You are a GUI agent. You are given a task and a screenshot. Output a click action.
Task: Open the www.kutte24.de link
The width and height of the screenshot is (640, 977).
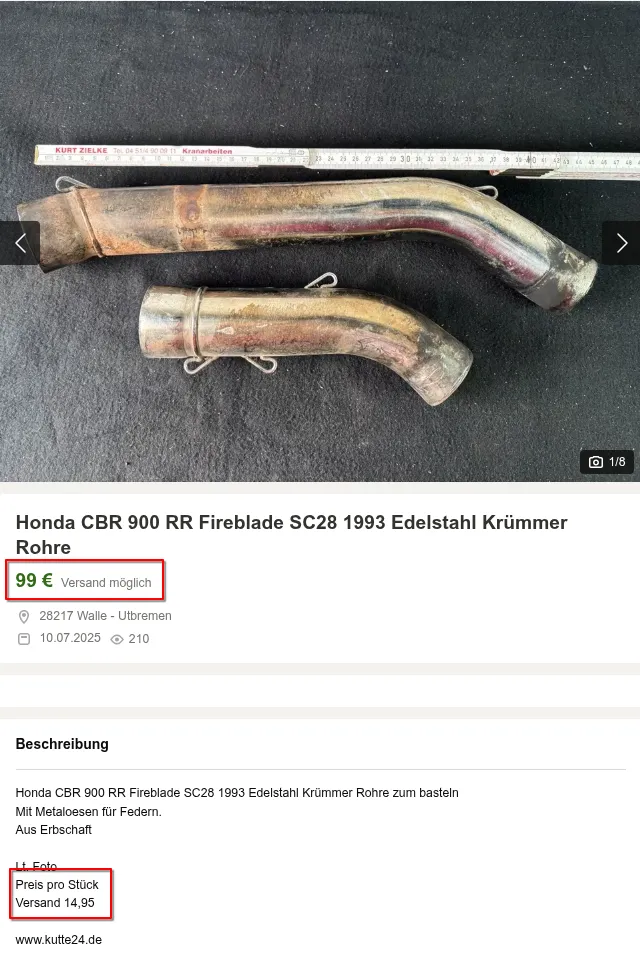(59, 940)
